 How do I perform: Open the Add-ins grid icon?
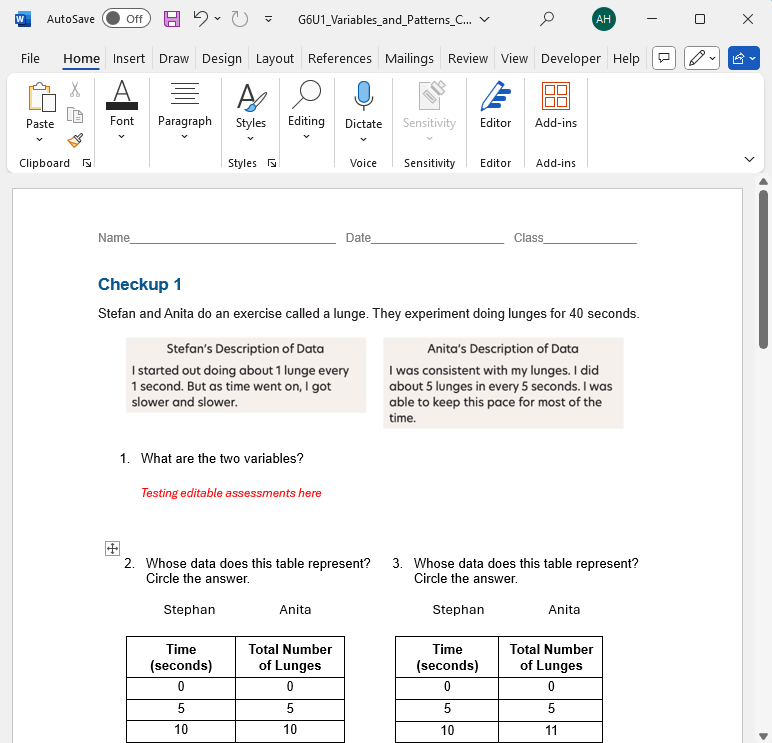(555, 98)
